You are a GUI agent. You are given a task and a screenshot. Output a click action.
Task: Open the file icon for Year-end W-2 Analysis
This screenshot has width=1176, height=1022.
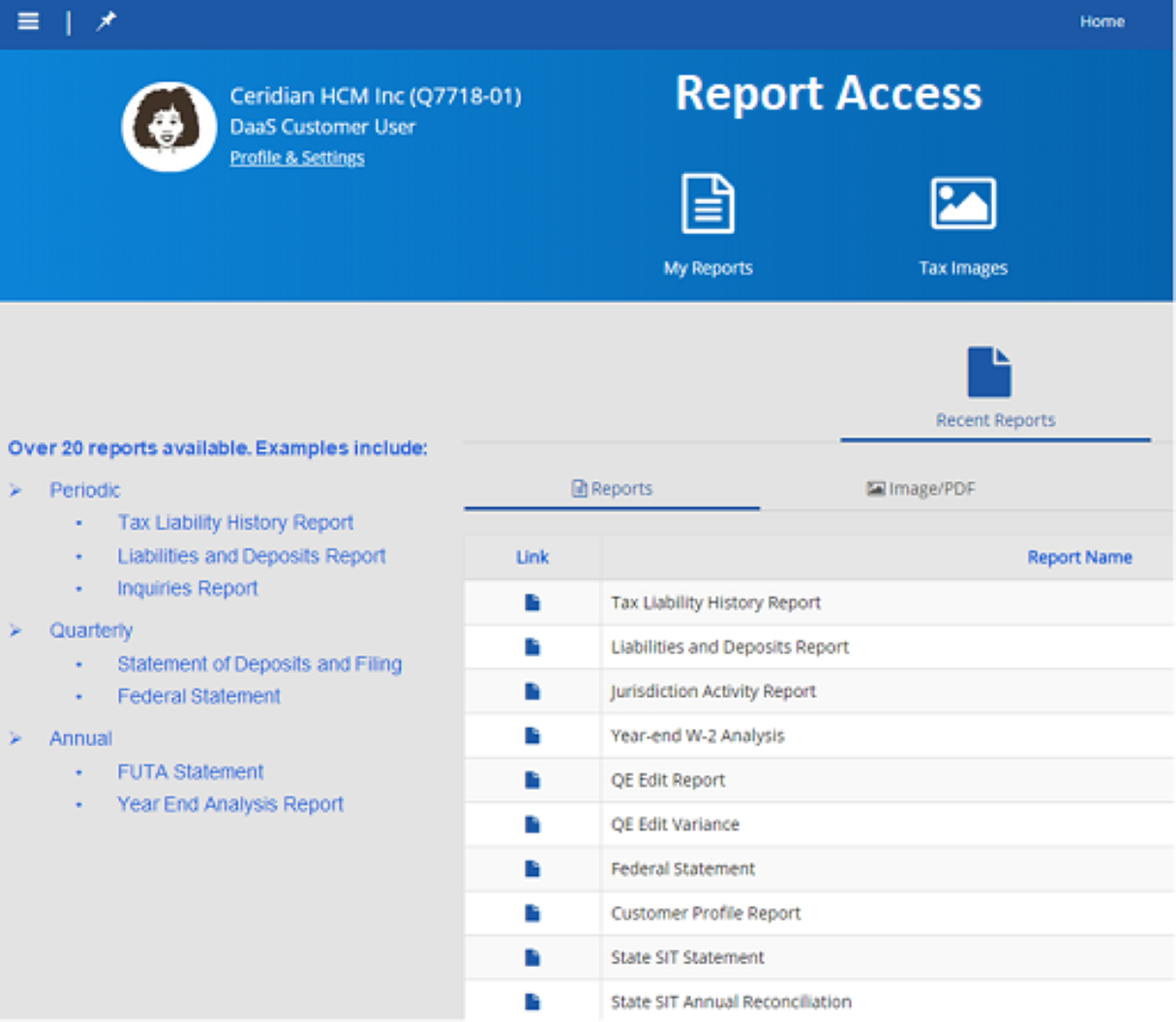[x=530, y=735]
